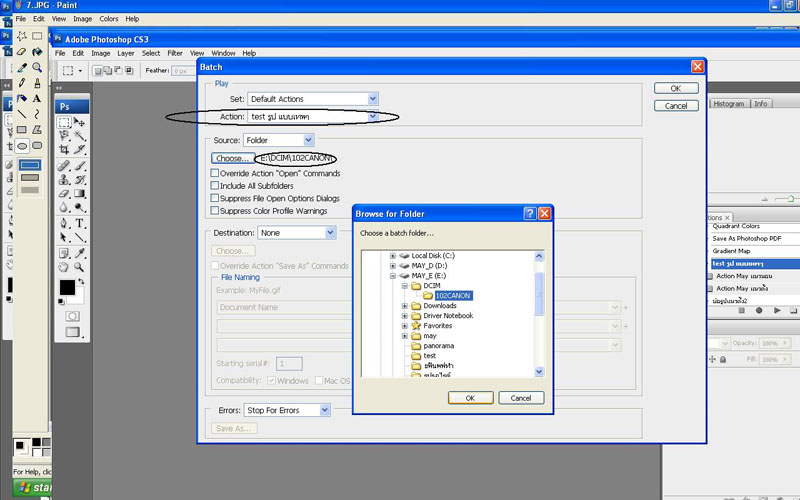Open the Set dropdown showing Default Actions
800x500 pixels.
click(313, 99)
